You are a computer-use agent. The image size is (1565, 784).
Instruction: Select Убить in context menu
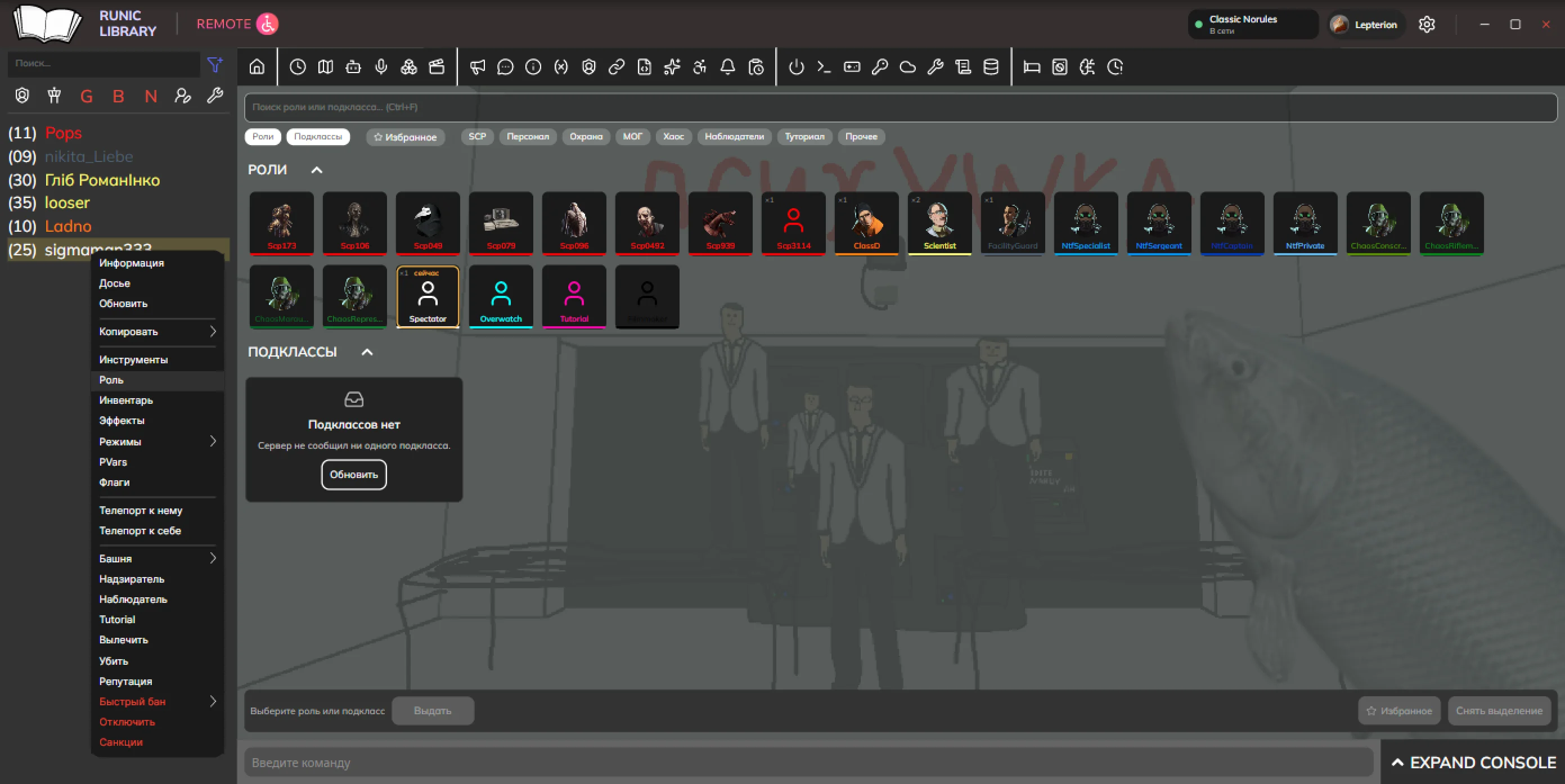coord(158,661)
